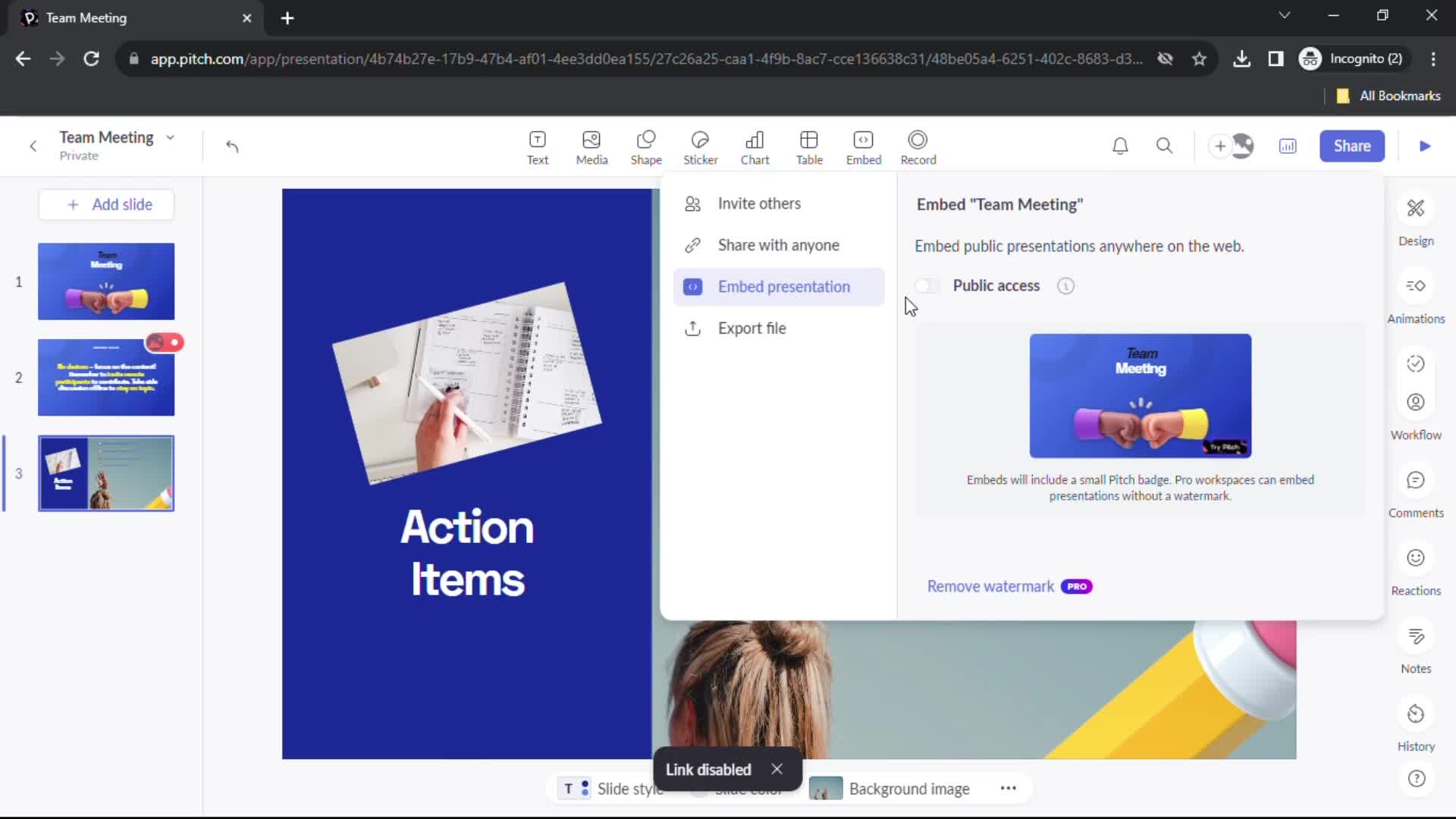Open the Chart tool

[x=754, y=145]
